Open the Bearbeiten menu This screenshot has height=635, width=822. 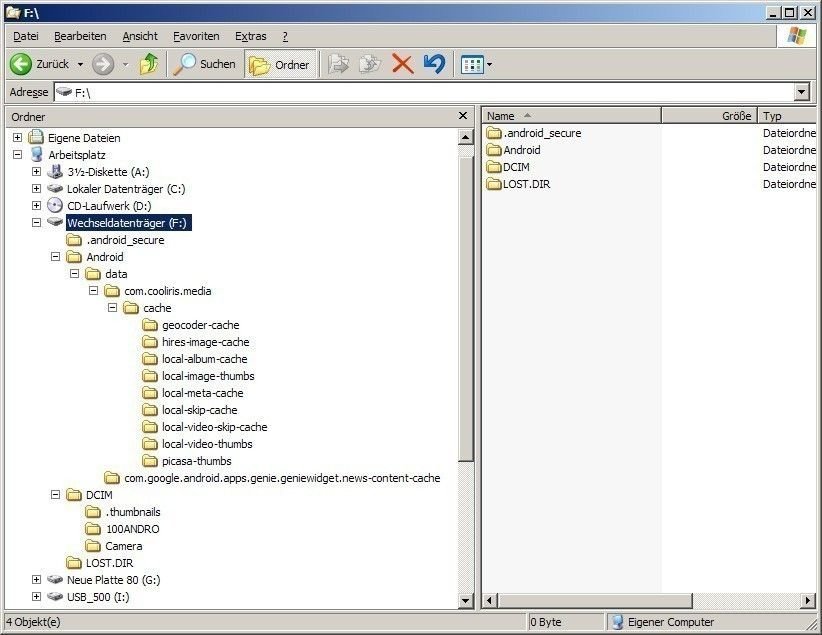(x=80, y=36)
